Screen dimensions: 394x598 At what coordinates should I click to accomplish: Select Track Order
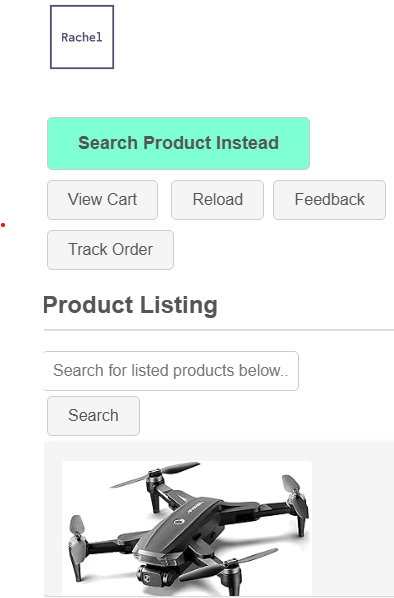pyautogui.click(x=111, y=250)
